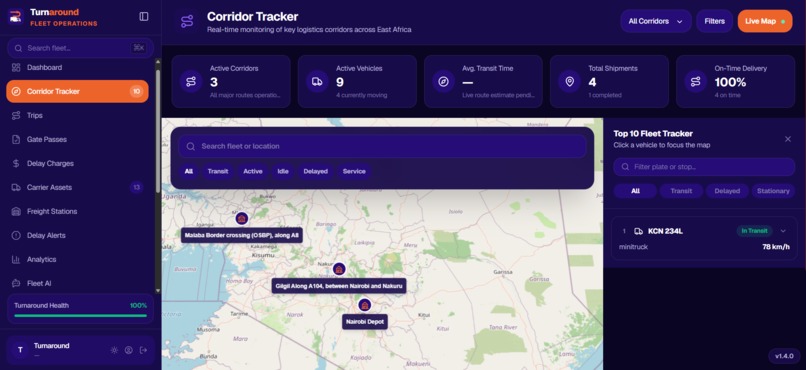The height and width of the screenshot is (370, 806).
Task: Open the Filters button
Action: point(715,21)
